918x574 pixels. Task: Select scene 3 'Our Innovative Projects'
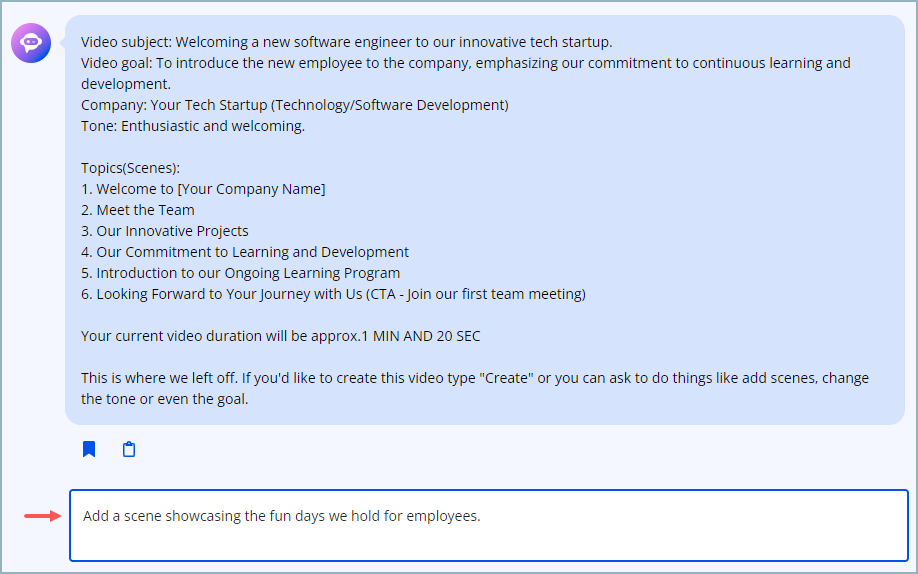165,231
